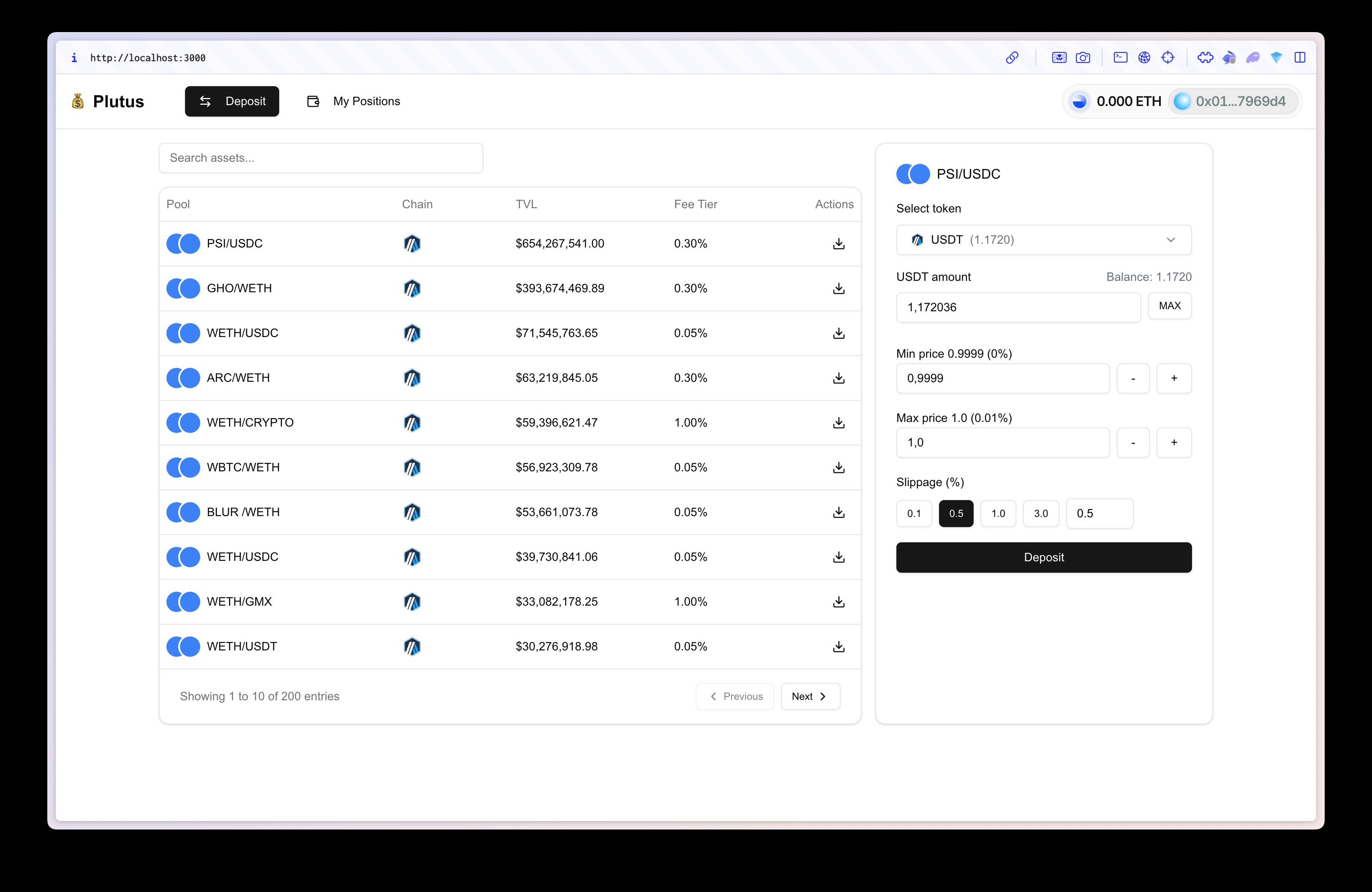Click the Search assets input field
Viewport: 1372px width, 892px height.
coord(321,158)
